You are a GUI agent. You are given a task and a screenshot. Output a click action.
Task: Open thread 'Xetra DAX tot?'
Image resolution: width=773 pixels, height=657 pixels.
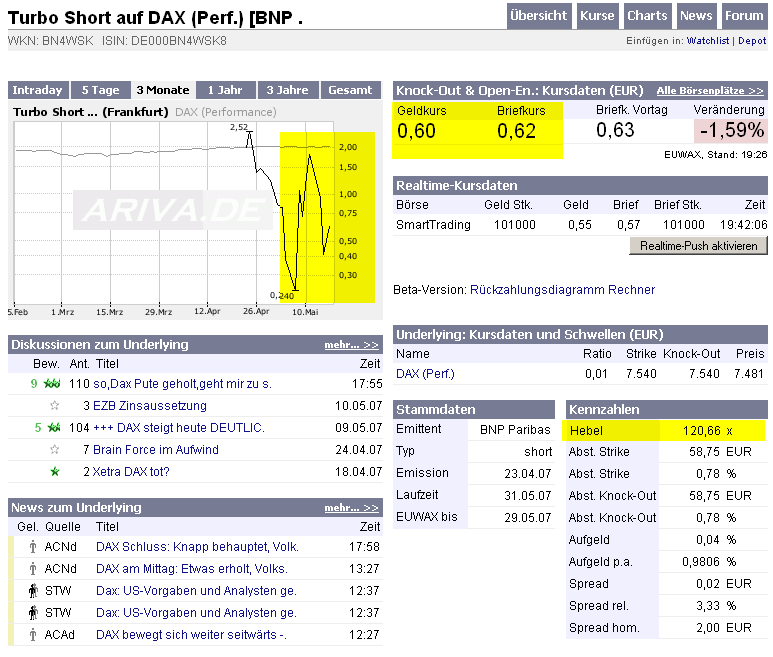point(131,472)
